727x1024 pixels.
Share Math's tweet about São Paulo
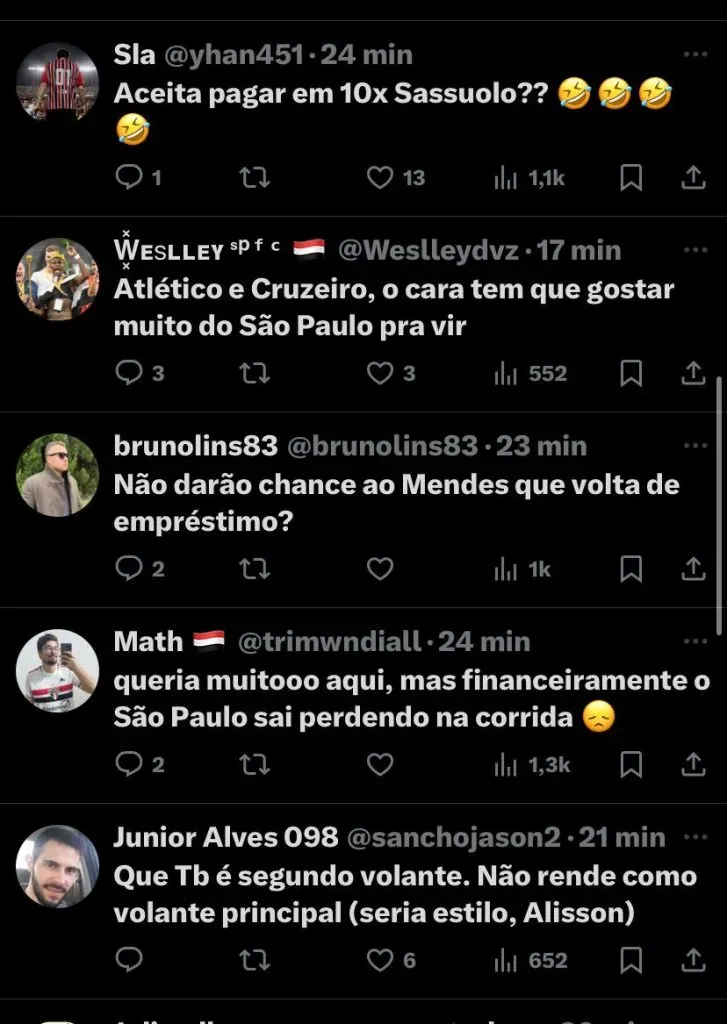click(693, 765)
